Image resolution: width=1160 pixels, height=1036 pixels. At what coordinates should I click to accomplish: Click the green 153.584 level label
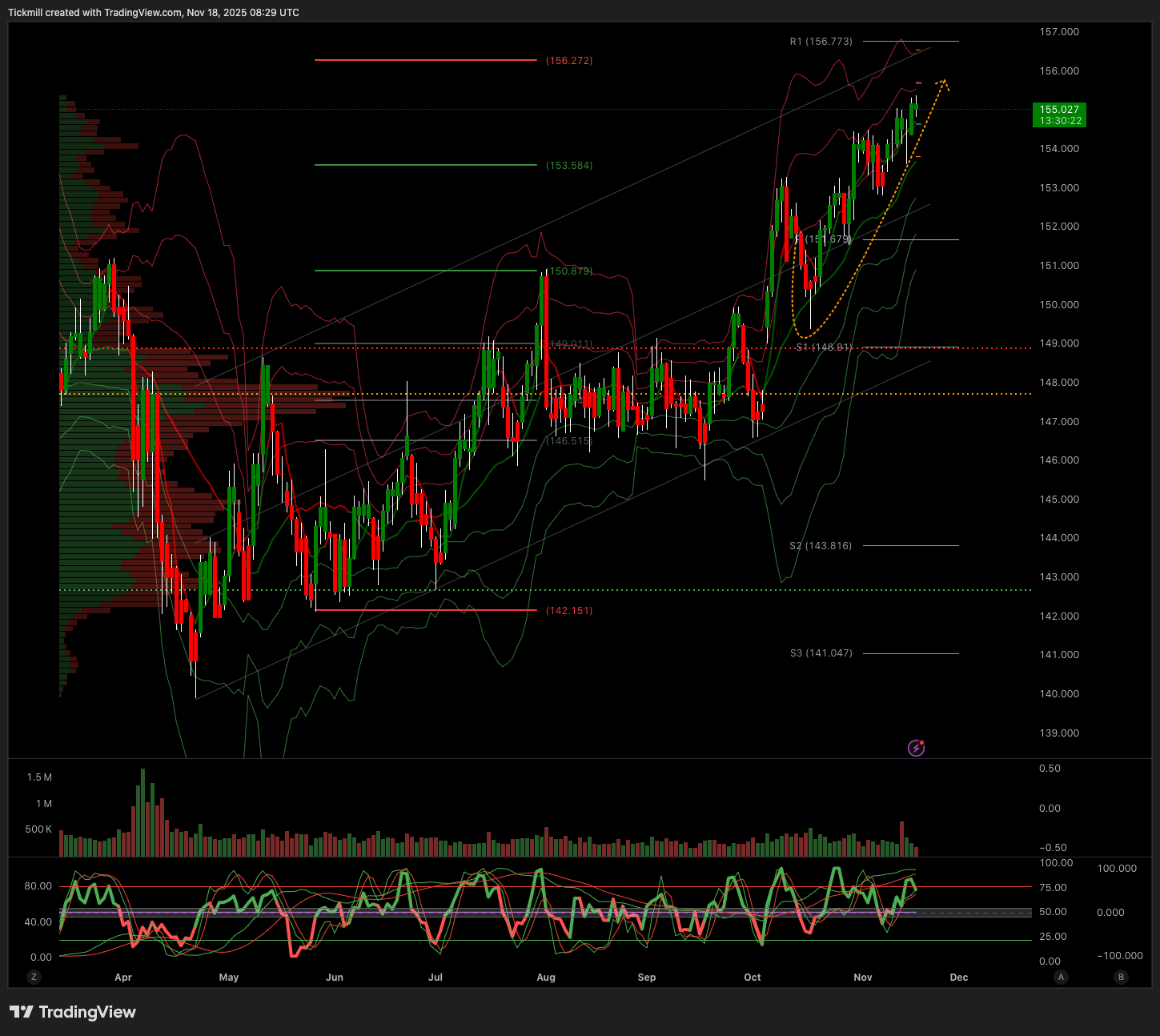coord(569,166)
